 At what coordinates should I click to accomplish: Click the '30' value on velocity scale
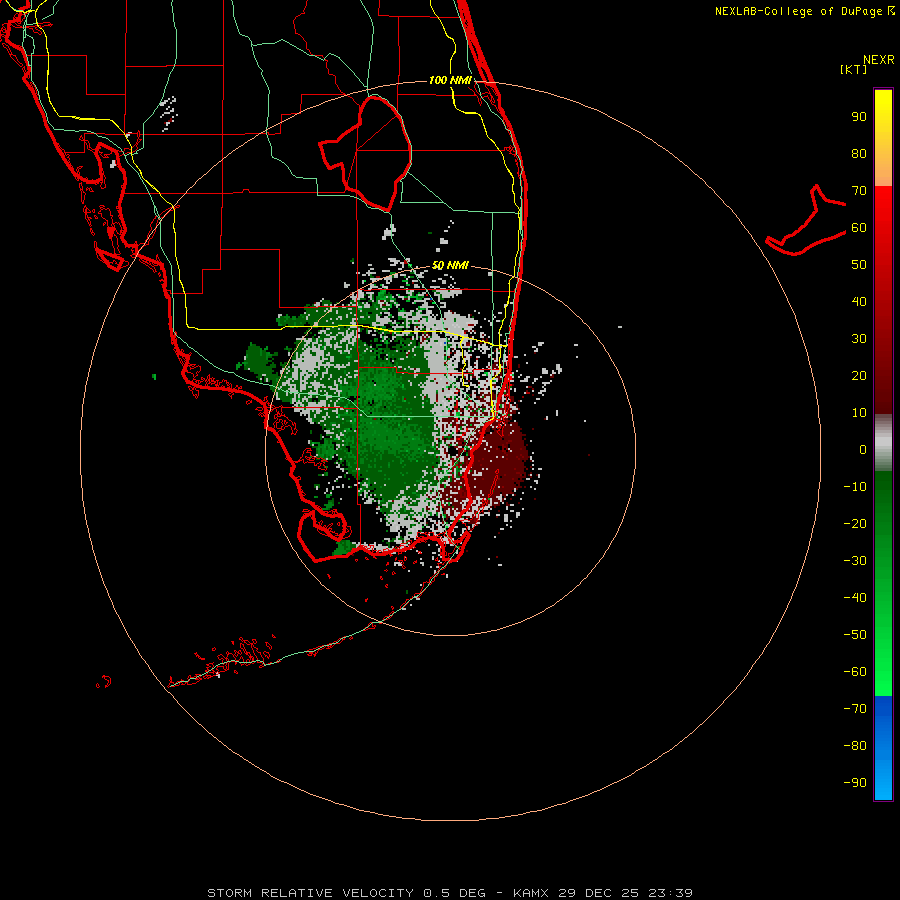pyautogui.click(x=859, y=339)
